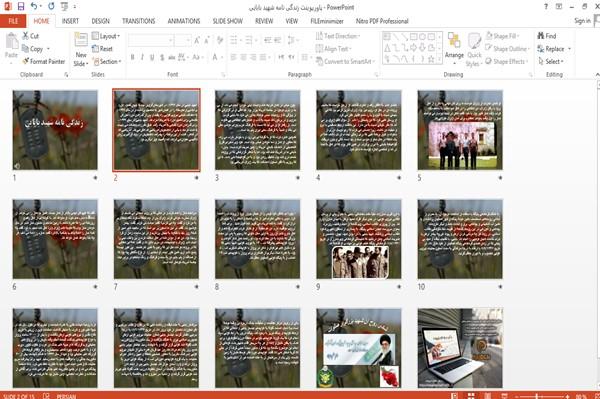Open the Nitro PDF Professional tab

click(382, 21)
